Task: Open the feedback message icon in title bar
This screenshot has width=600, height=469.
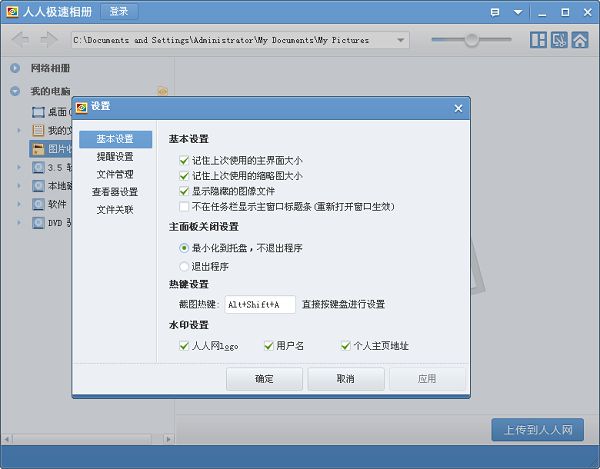Action: [x=494, y=12]
